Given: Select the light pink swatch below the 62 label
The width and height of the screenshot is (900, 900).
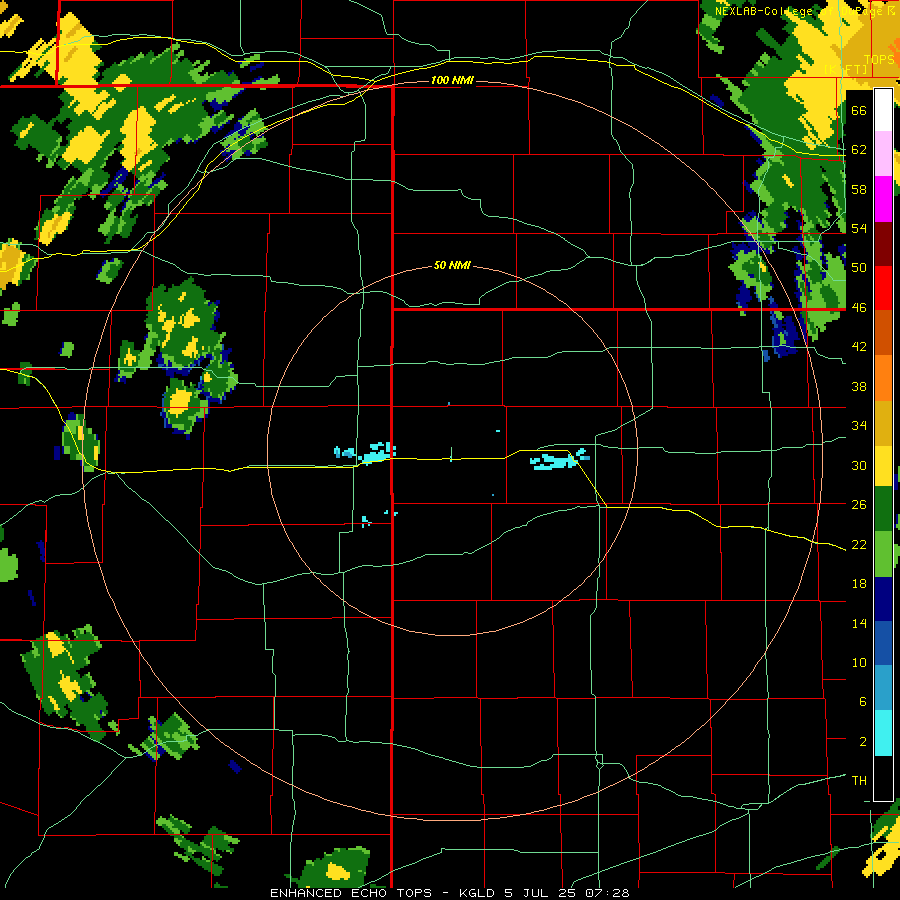Looking at the screenshot, I should tap(883, 153).
